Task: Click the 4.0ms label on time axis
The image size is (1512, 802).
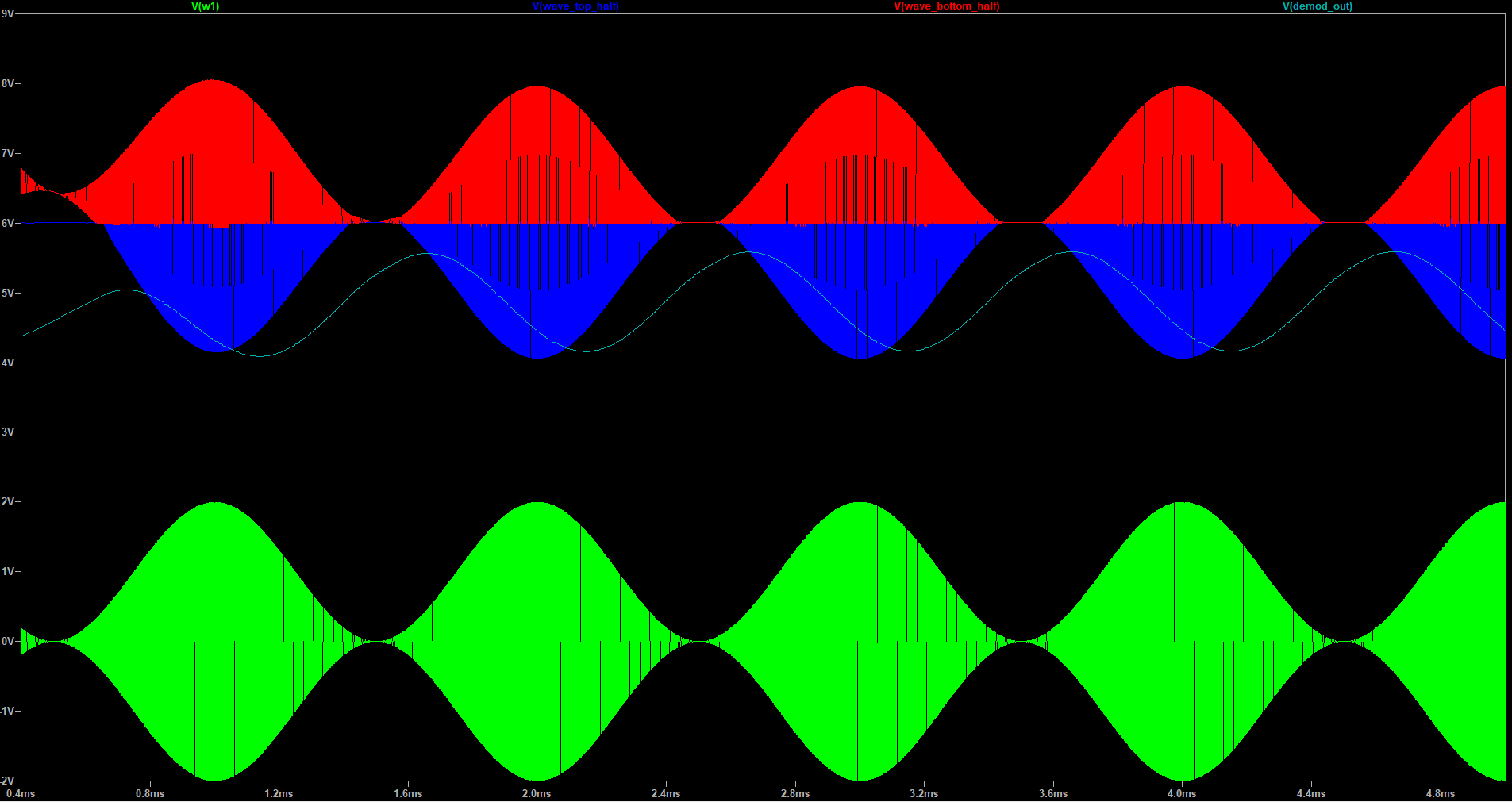Action: (1182, 793)
